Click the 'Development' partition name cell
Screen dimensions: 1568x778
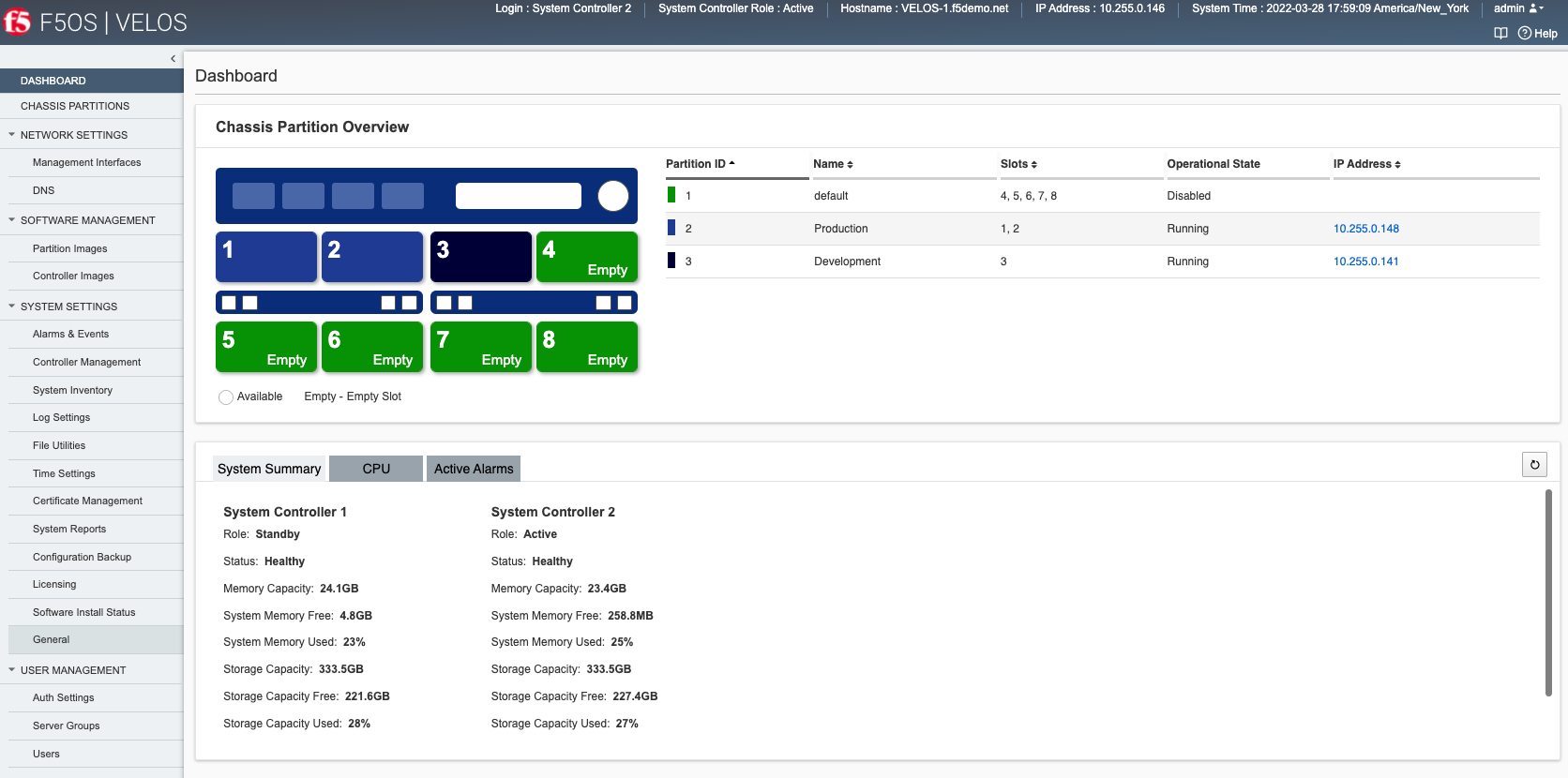point(848,262)
